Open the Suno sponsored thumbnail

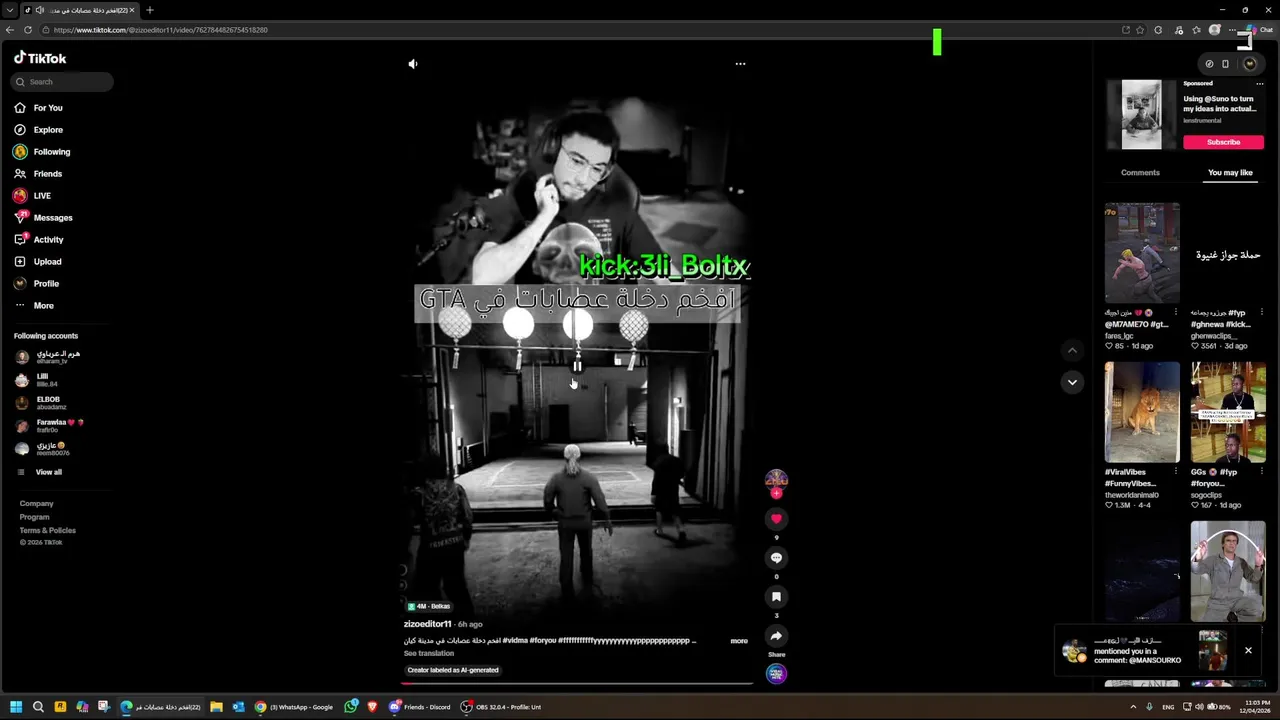pyautogui.click(x=1141, y=115)
